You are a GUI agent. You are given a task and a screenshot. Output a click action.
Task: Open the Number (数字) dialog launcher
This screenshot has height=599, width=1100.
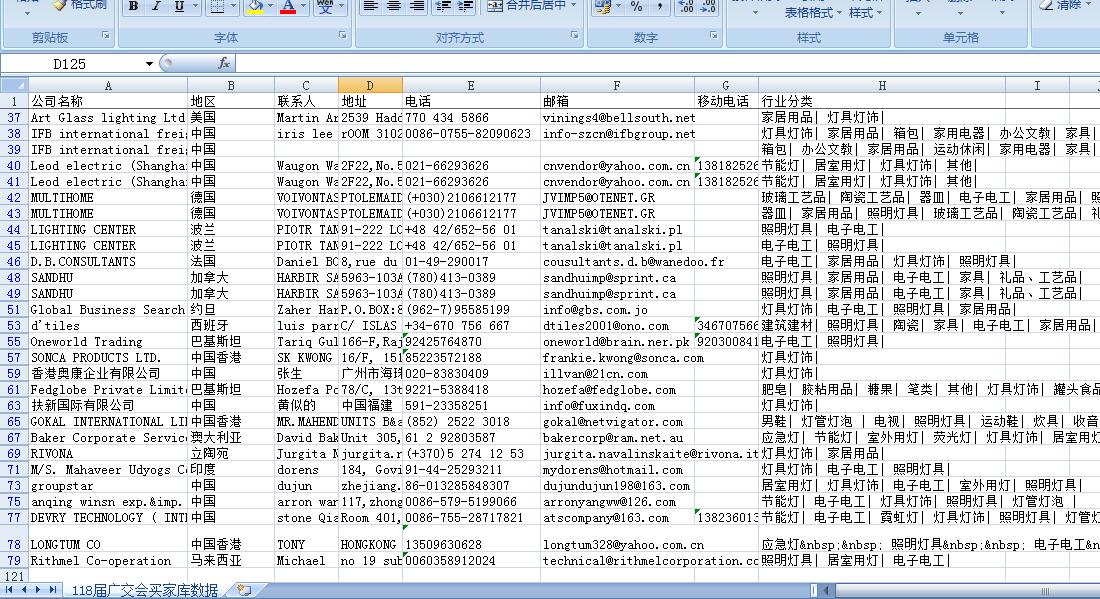pyautogui.click(x=713, y=35)
